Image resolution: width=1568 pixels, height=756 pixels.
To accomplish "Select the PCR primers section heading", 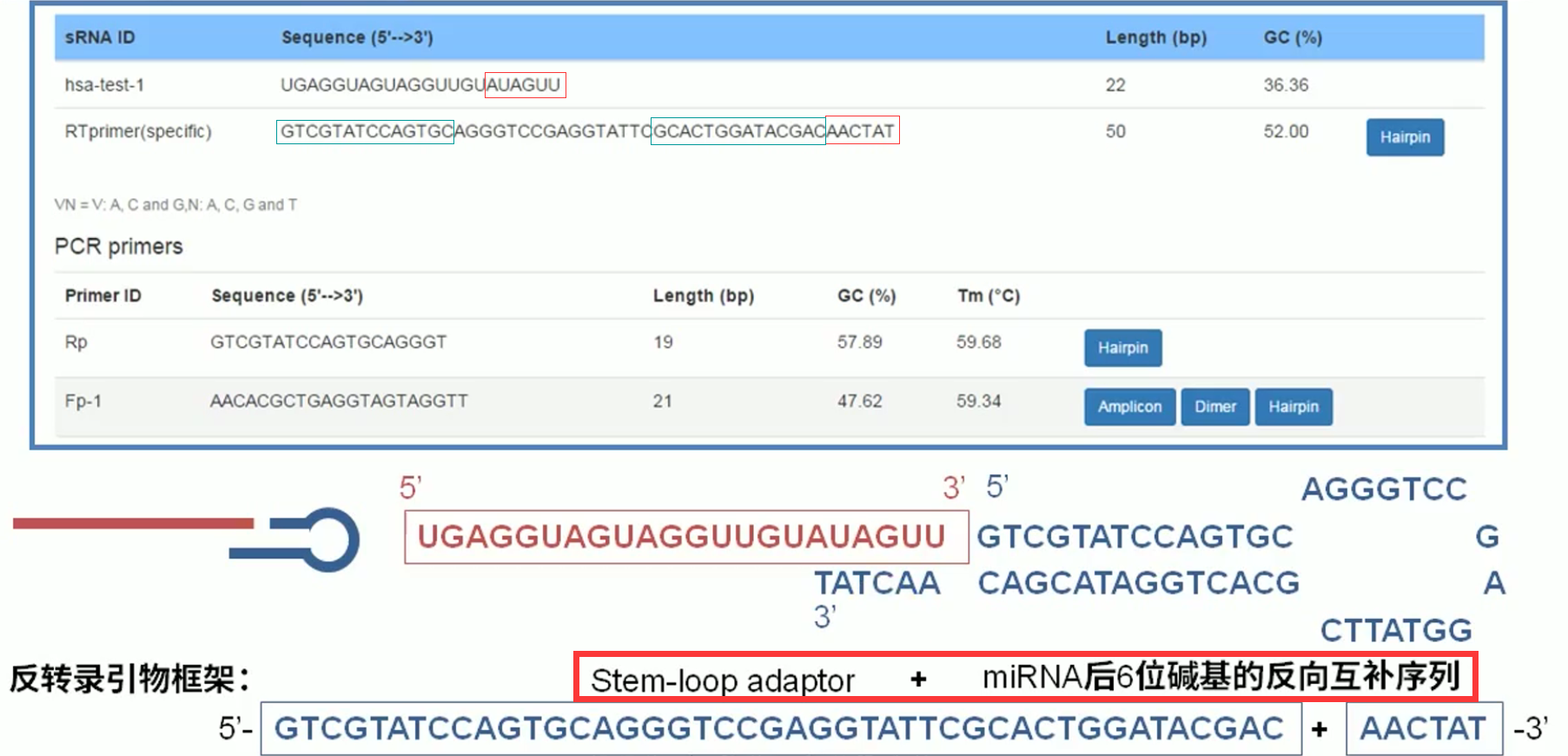I will coord(119,247).
